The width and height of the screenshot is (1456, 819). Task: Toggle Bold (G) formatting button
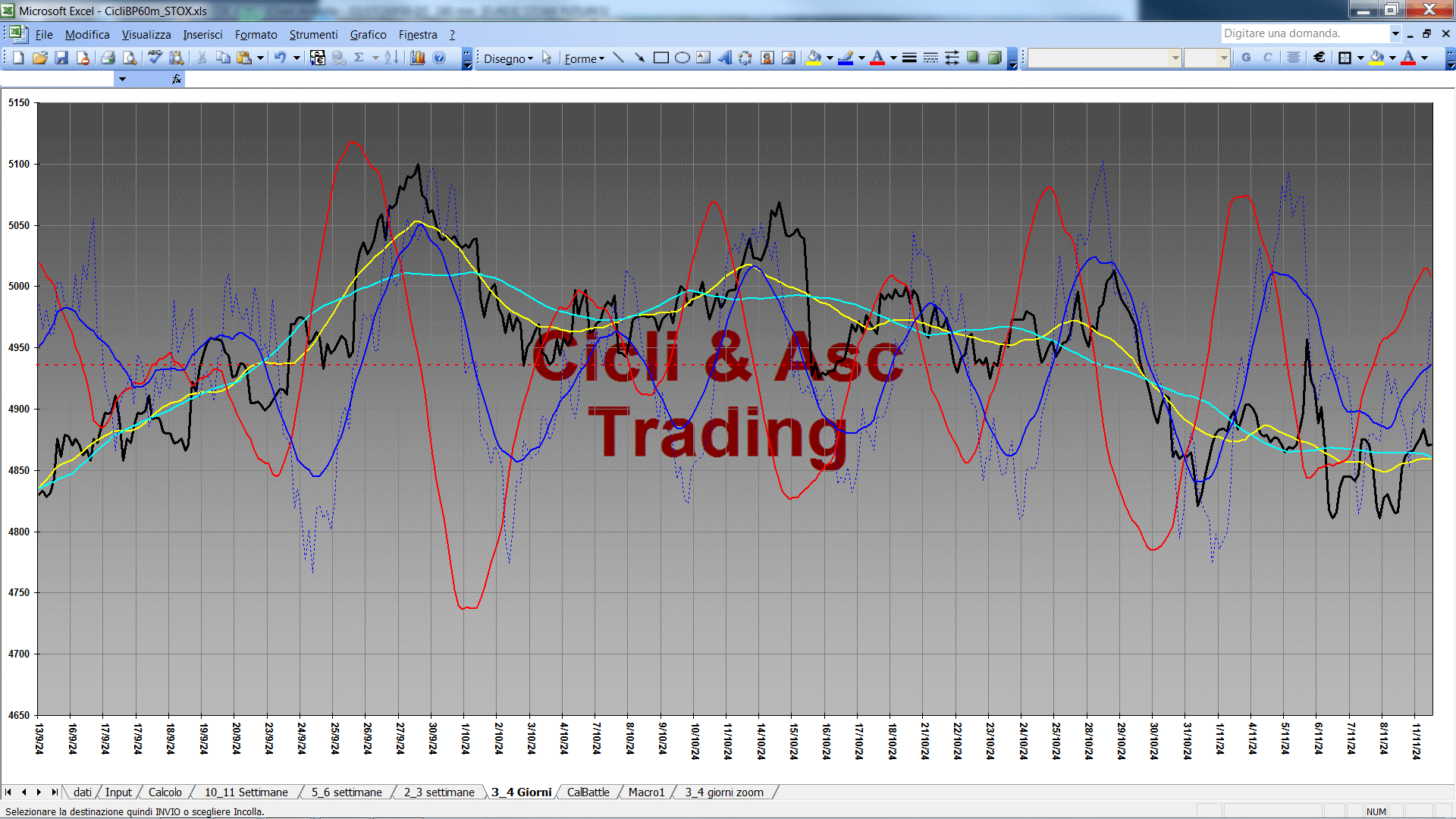[x=1246, y=58]
